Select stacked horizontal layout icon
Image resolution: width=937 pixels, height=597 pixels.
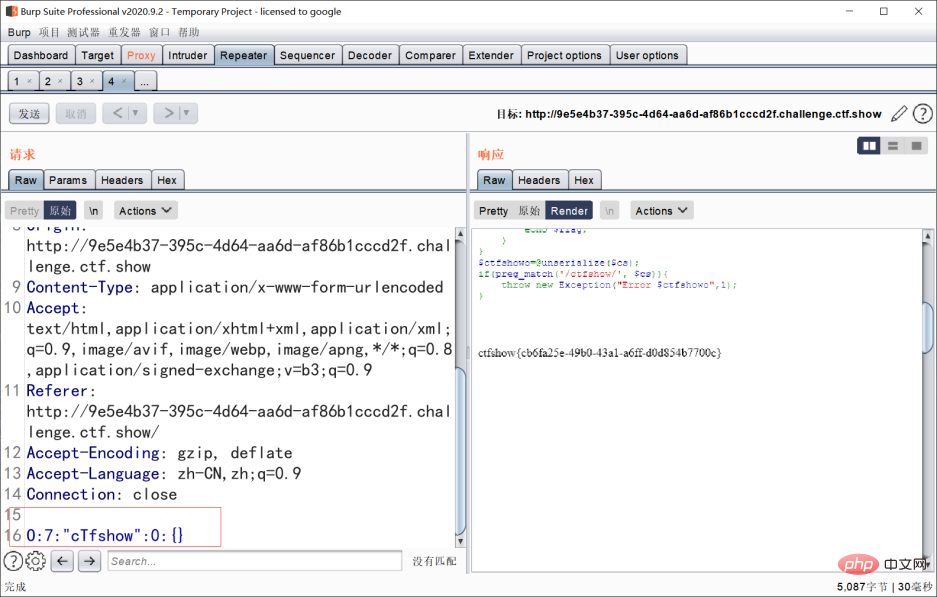892,146
